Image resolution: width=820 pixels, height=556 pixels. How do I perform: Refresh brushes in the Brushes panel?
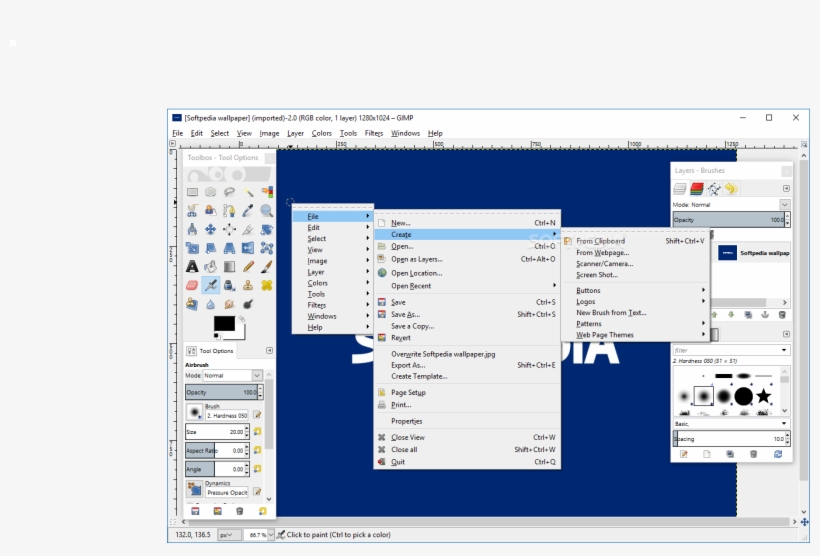tap(778, 454)
